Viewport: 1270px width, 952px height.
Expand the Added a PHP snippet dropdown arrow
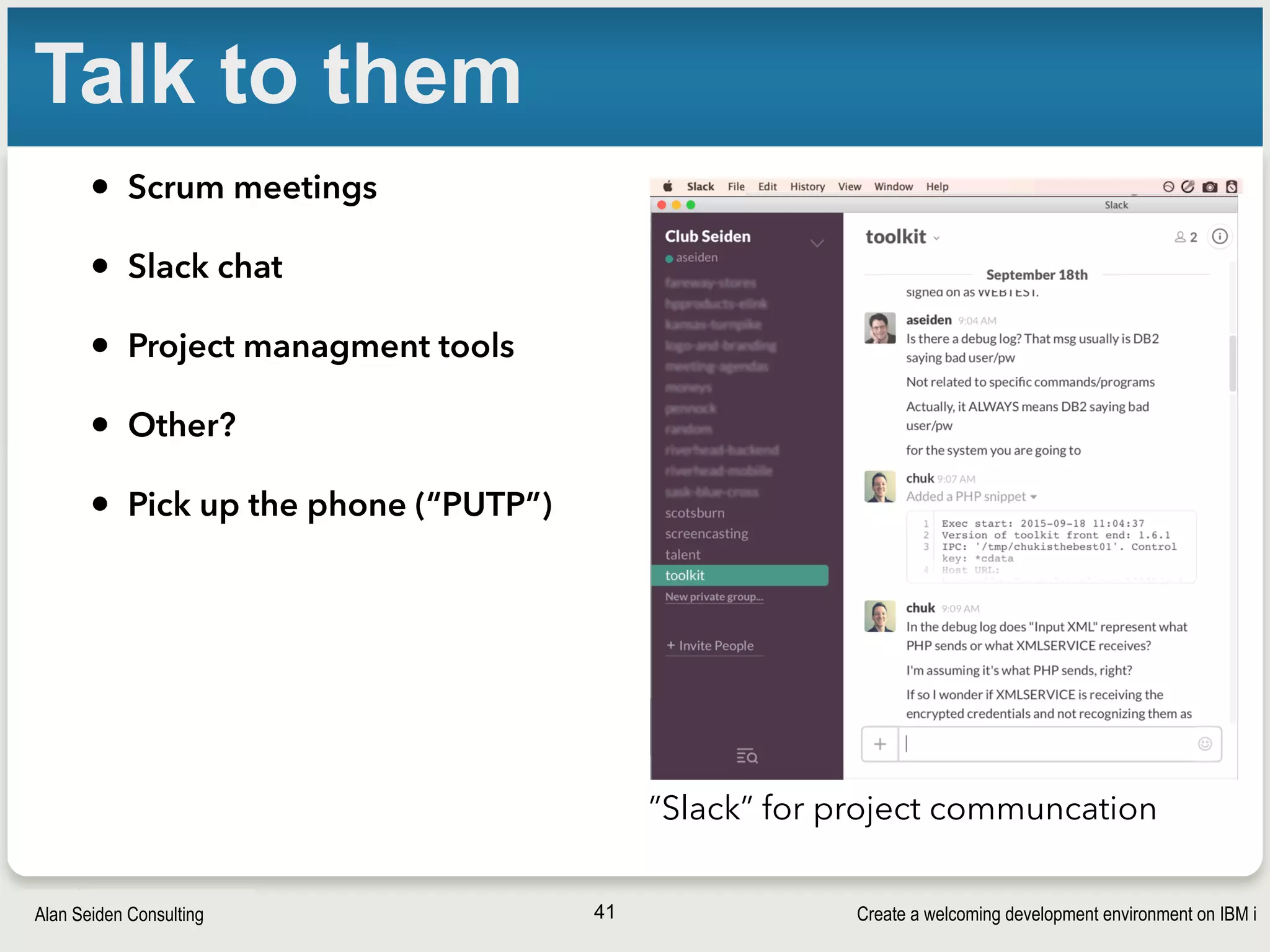[1033, 497]
